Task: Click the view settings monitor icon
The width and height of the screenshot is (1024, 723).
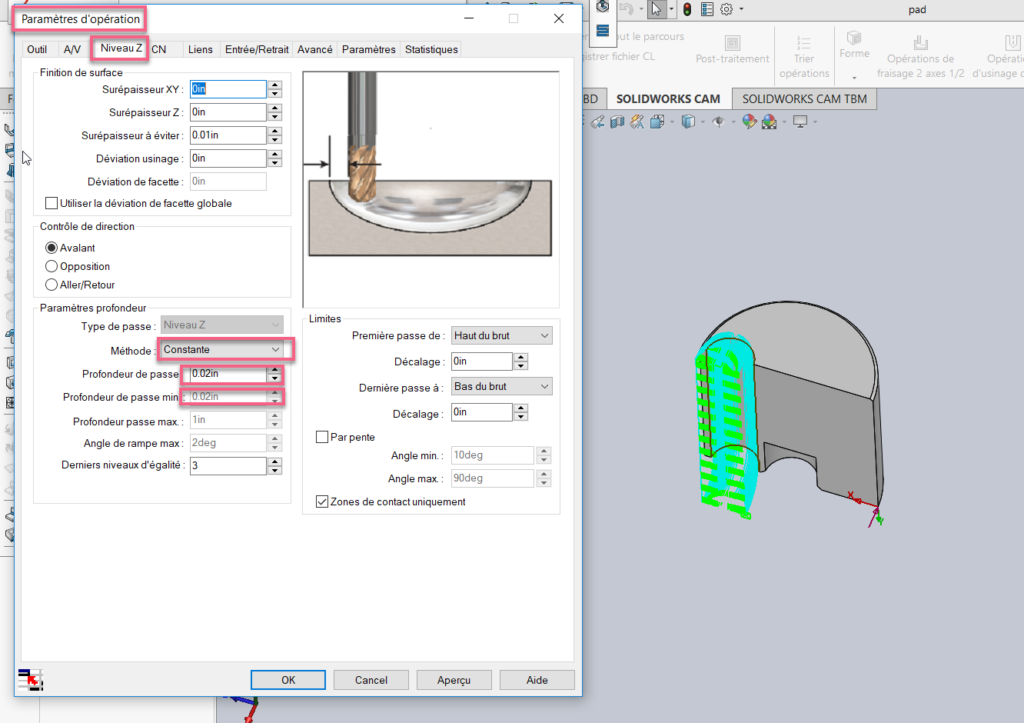Action: point(799,122)
